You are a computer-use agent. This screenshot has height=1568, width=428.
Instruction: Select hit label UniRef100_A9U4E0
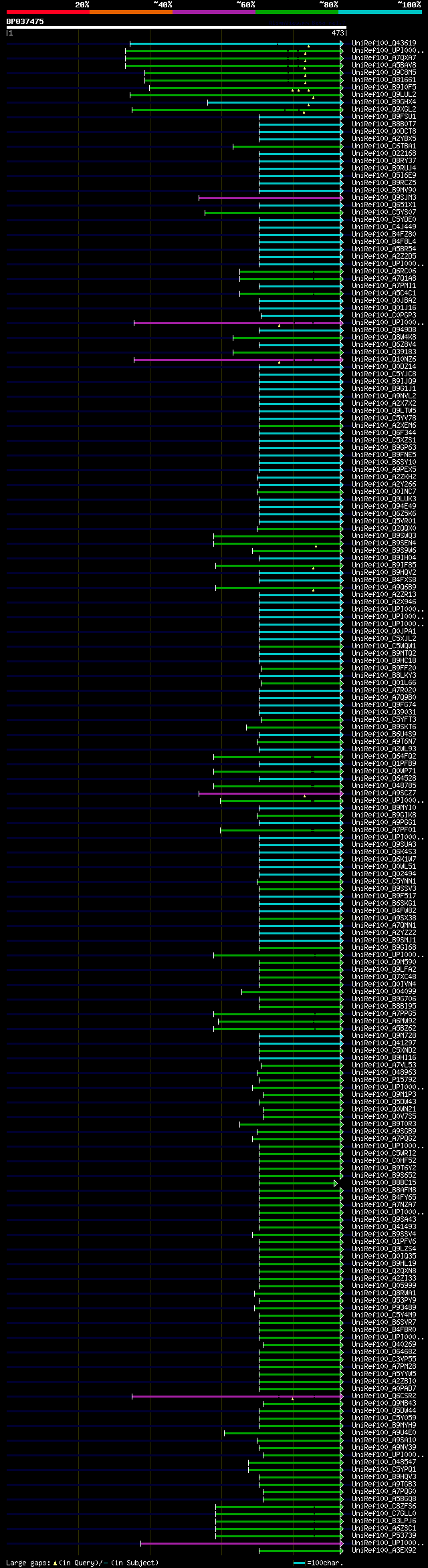point(384,1432)
